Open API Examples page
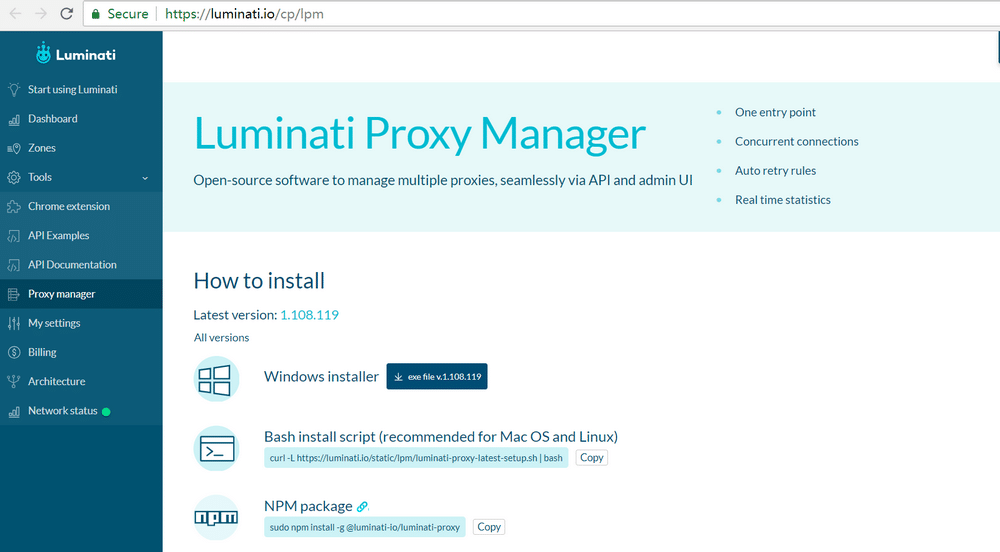Image resolution: width=1000 pixels, height=552 pixels. [59, 236]
